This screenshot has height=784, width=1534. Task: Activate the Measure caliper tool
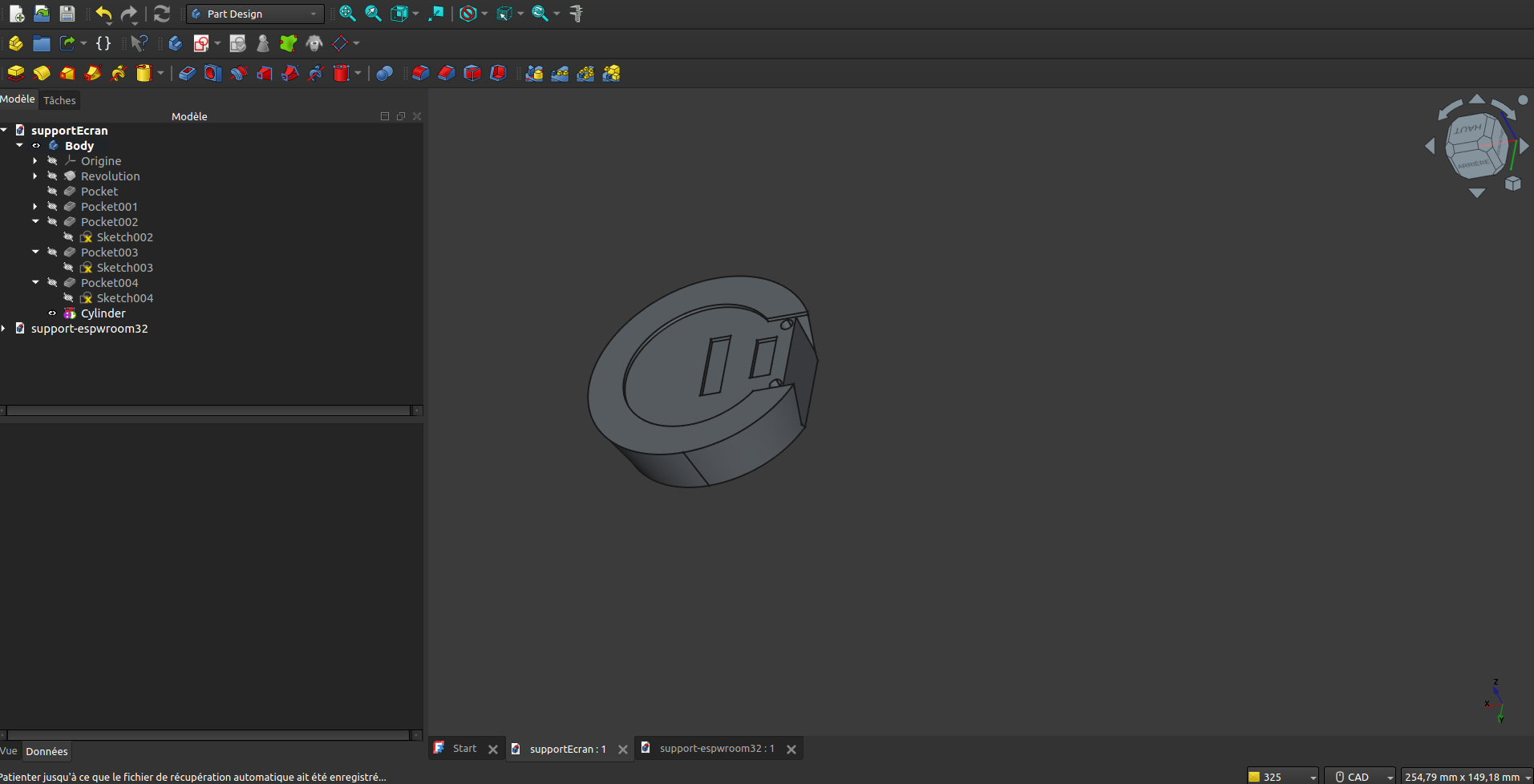(x=577, y=14)
